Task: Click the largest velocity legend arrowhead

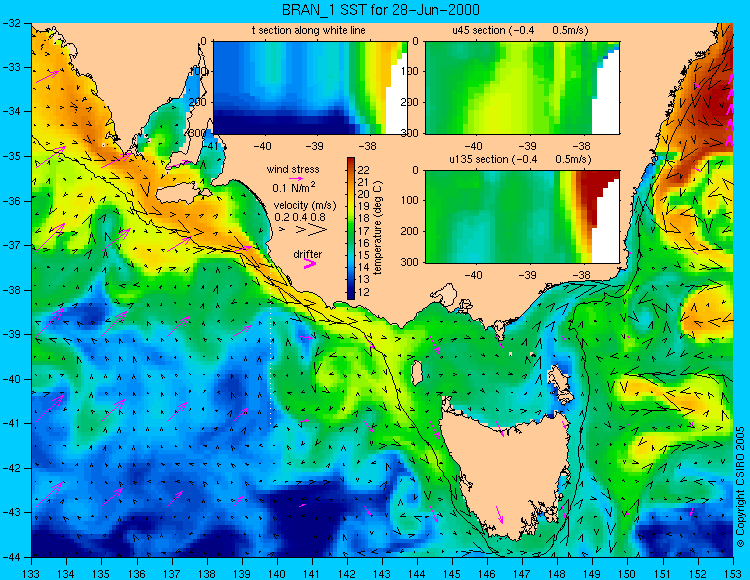Action: coord(318,230)
